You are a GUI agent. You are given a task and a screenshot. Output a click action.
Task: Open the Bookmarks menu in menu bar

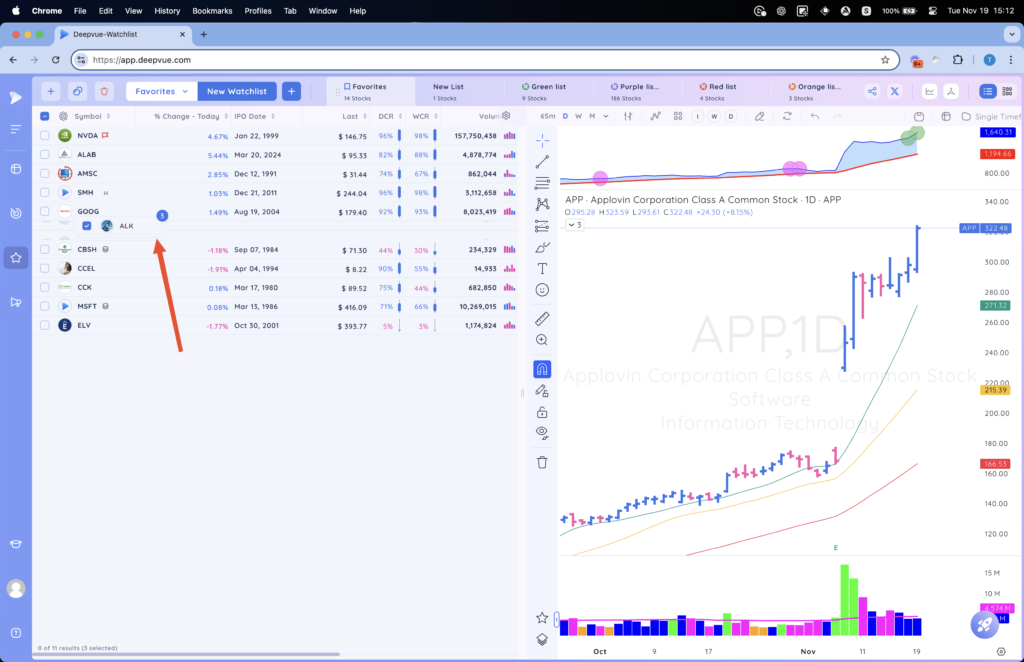point(212,10)
